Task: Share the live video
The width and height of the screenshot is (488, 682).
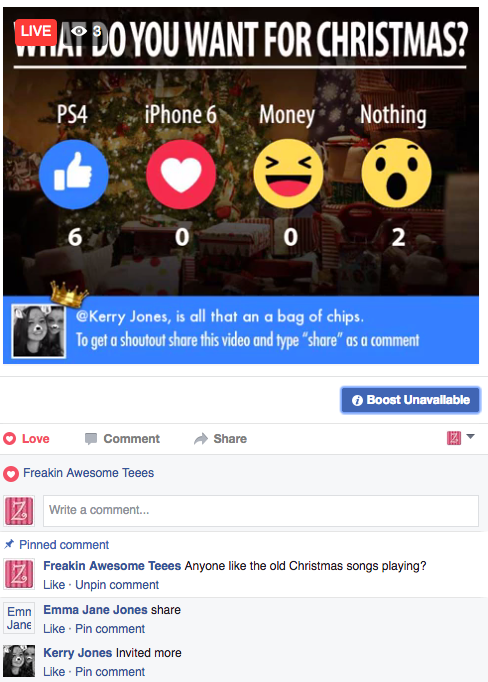Action: pos(221,438)
